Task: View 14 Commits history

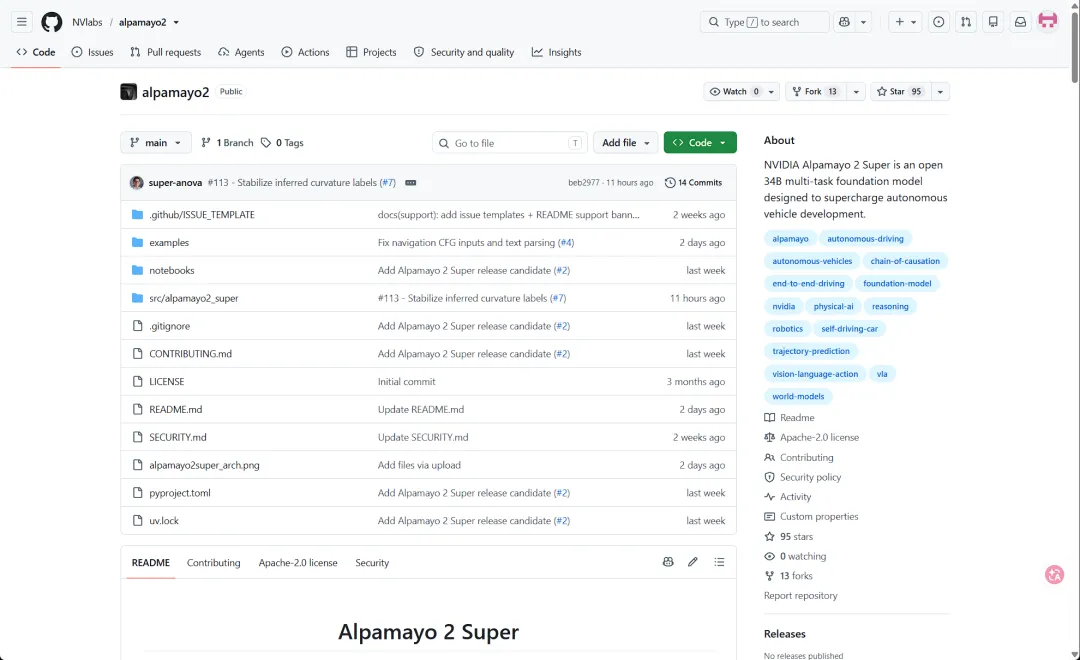Action: click(x=694, y=183)
